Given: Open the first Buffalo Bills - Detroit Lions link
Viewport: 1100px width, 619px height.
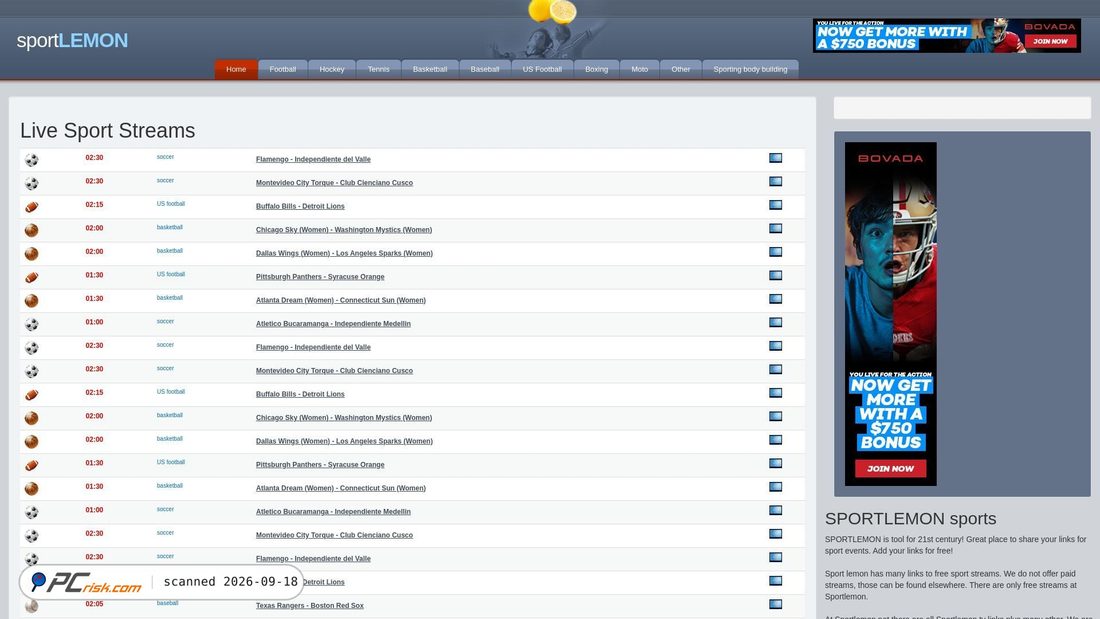Looking at the screenshot, I should pos(300,206).
